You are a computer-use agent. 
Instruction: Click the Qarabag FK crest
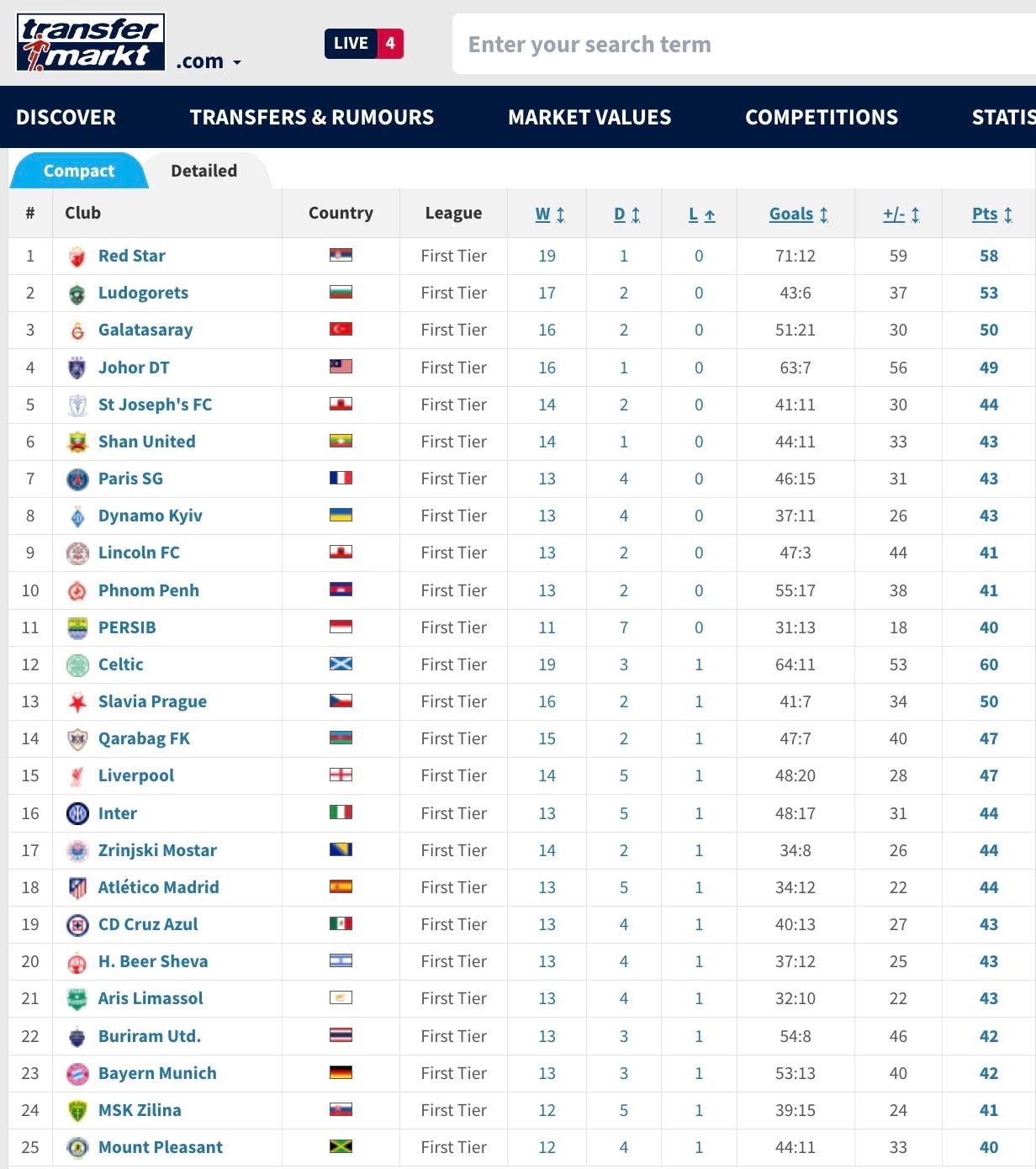tap(77, 739)
